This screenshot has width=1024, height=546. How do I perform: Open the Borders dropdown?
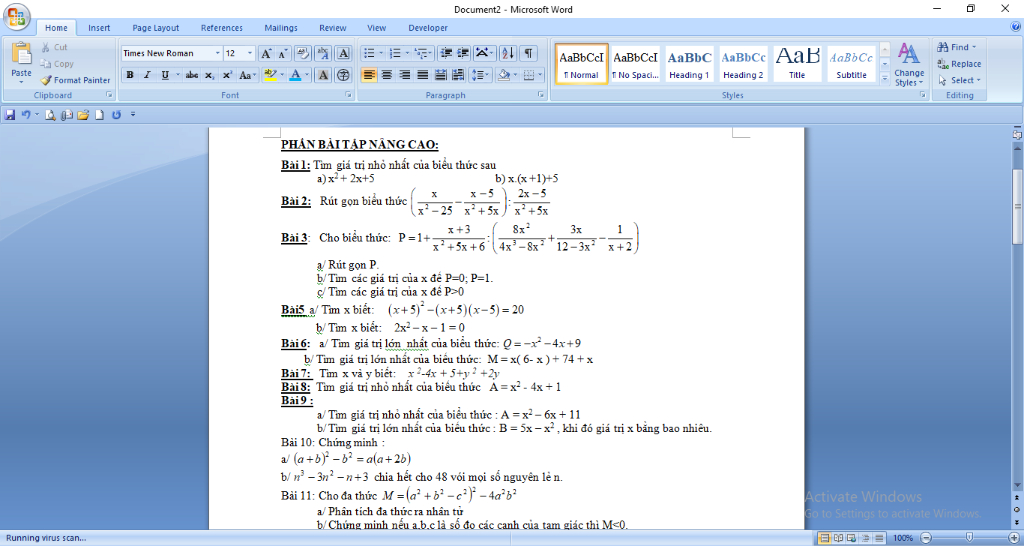point(540,75)
